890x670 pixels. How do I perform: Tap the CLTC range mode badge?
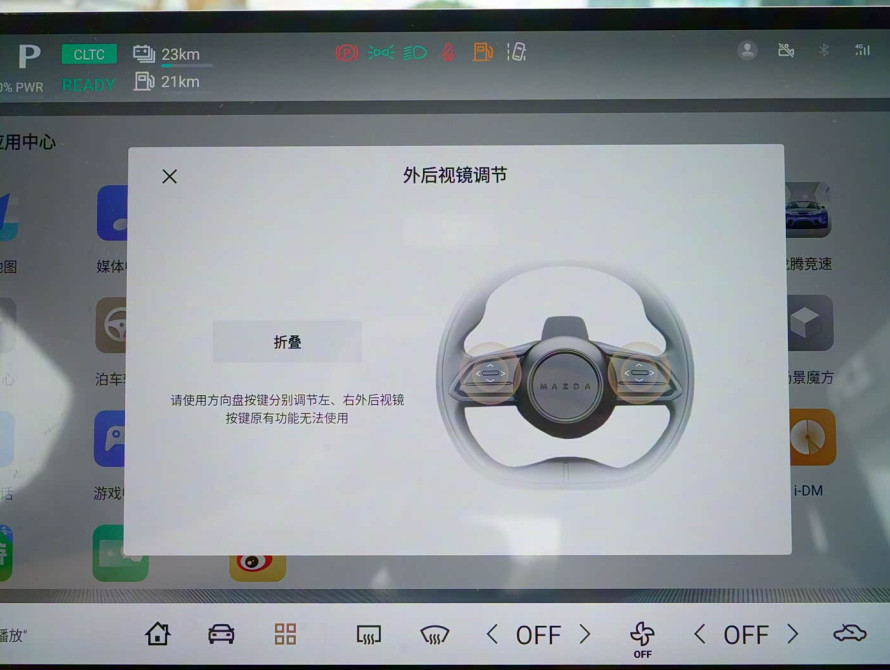pyautogui.click(x=89, y=55)
